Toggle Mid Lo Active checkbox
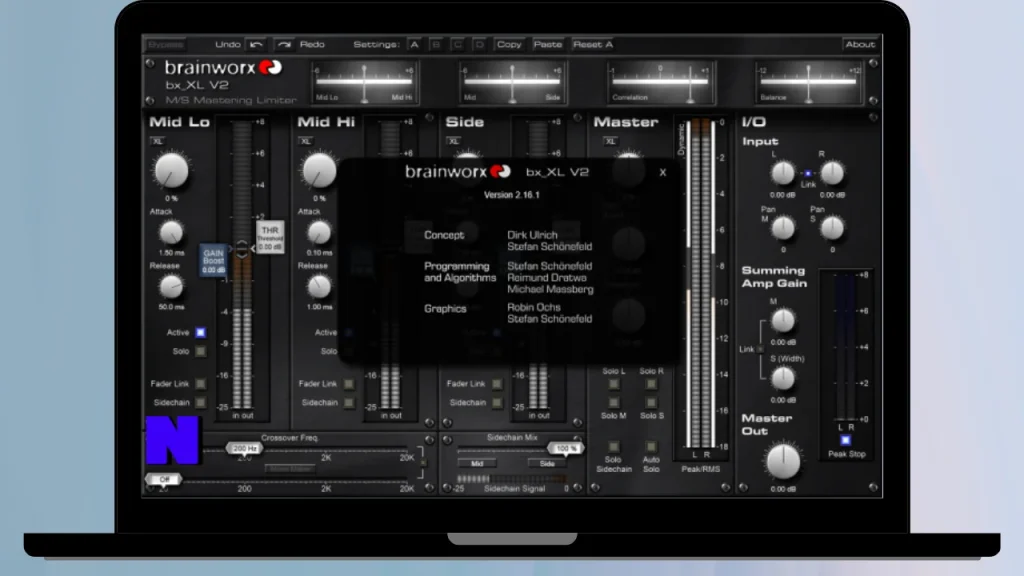Viewport: 1024px width, 576px height. [x=200, y=332]
